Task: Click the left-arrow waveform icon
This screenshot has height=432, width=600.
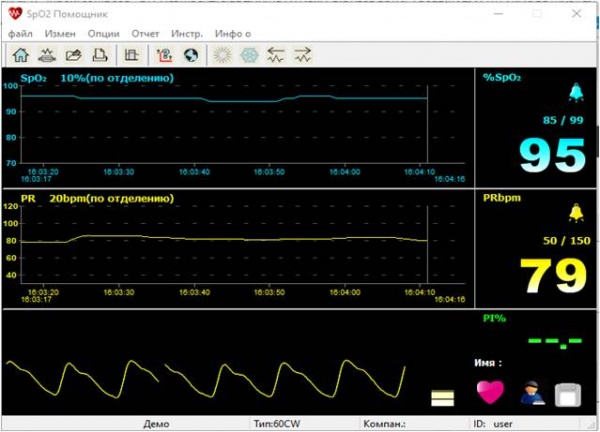Action: click(276, 55)
